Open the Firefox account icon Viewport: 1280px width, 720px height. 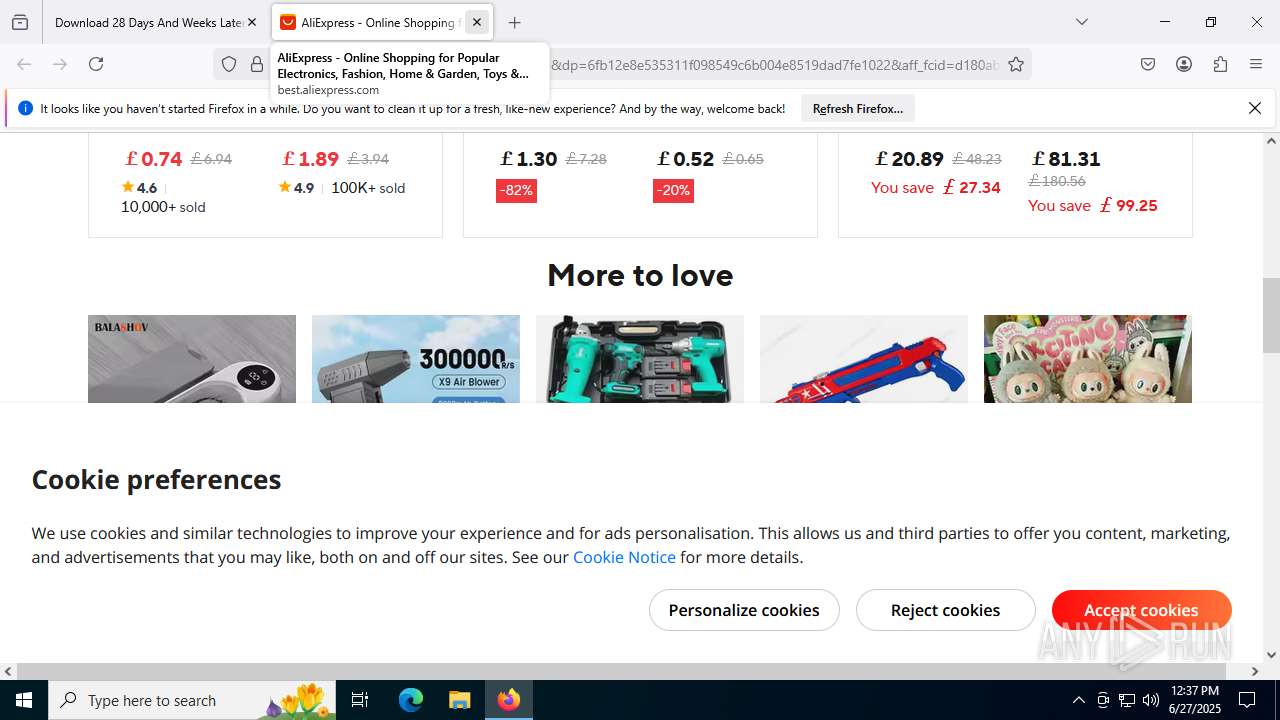[1184, 64]
